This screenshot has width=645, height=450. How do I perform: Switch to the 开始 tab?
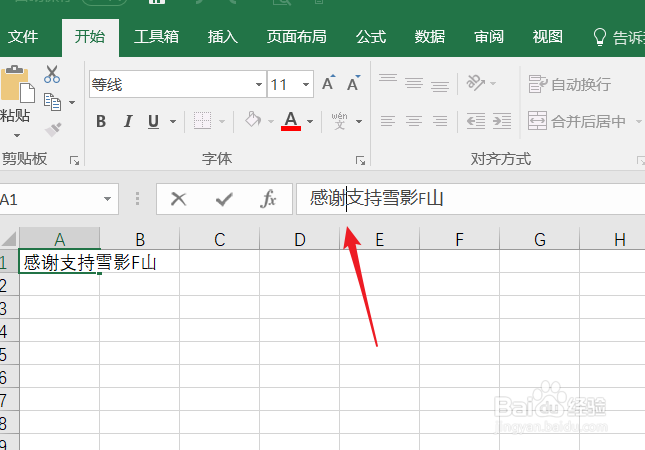(90, 37)
